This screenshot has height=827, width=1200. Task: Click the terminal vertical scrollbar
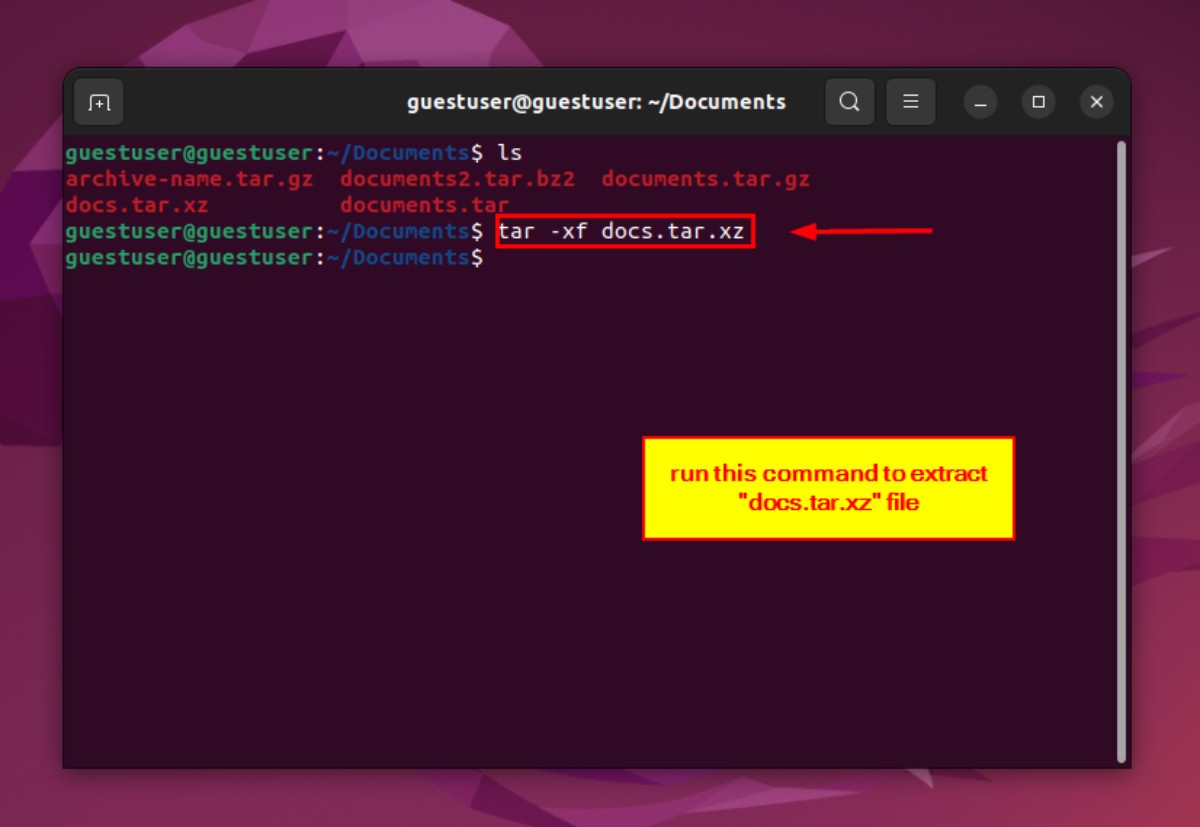1121,450
